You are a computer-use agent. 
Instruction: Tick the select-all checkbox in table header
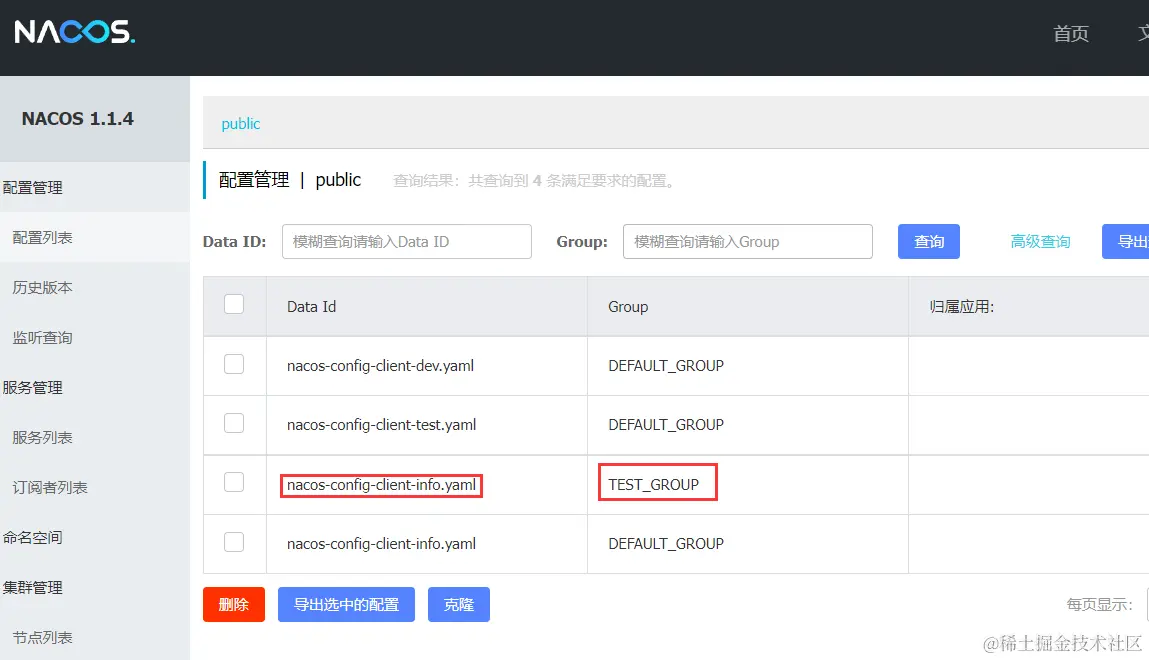[234, 304]
